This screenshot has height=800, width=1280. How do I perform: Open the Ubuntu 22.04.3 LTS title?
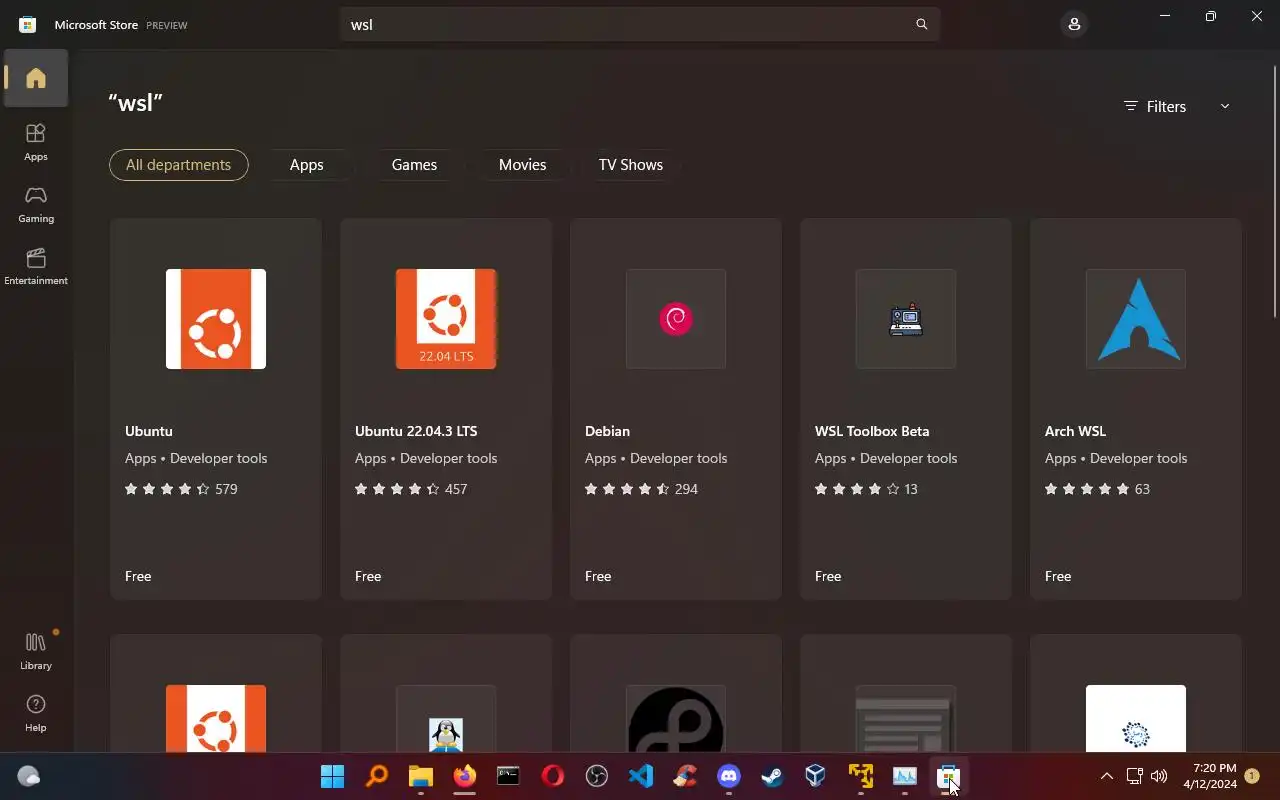pos(416,431)
